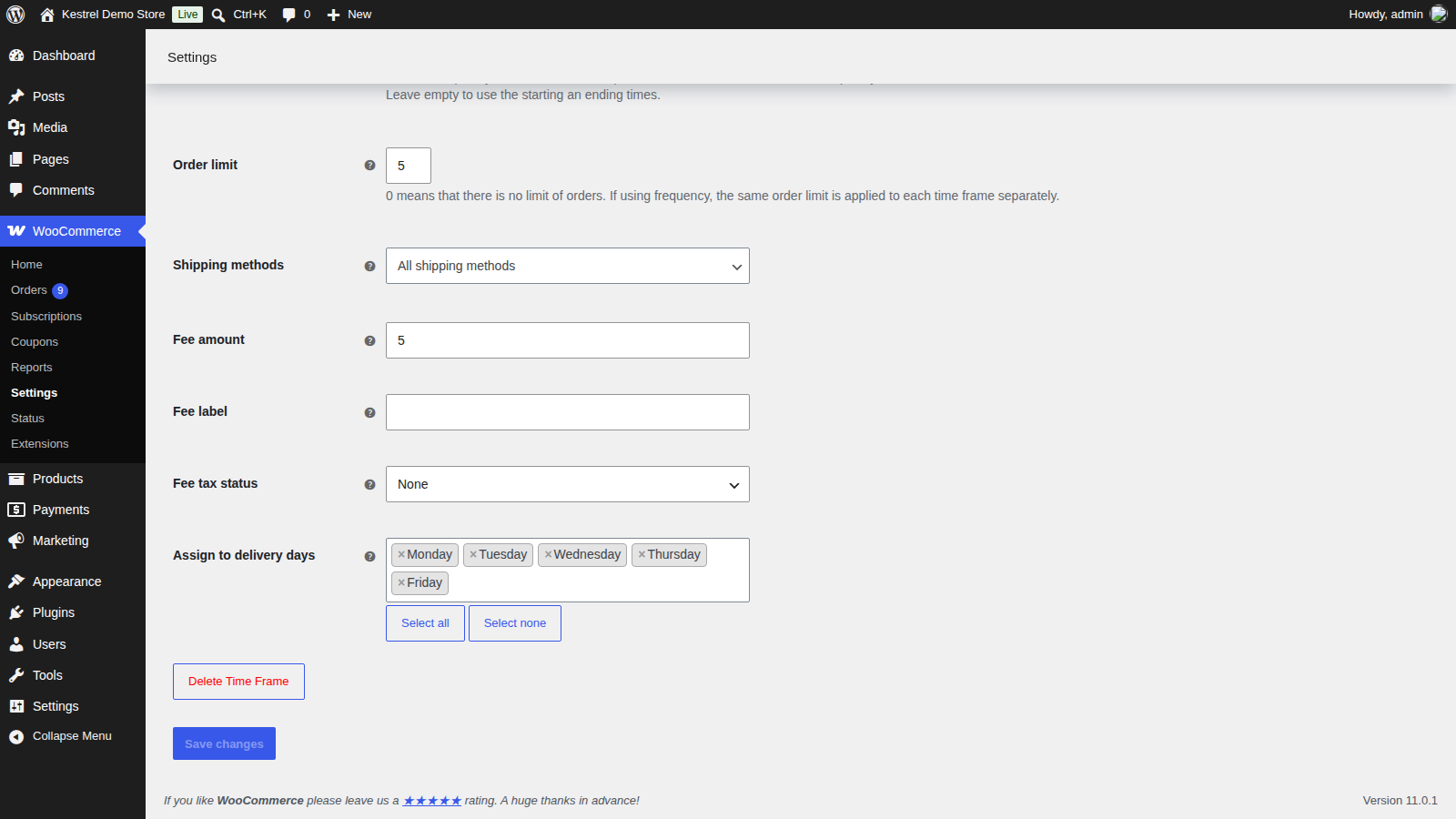Click Select all days button

tap(425, 623)
